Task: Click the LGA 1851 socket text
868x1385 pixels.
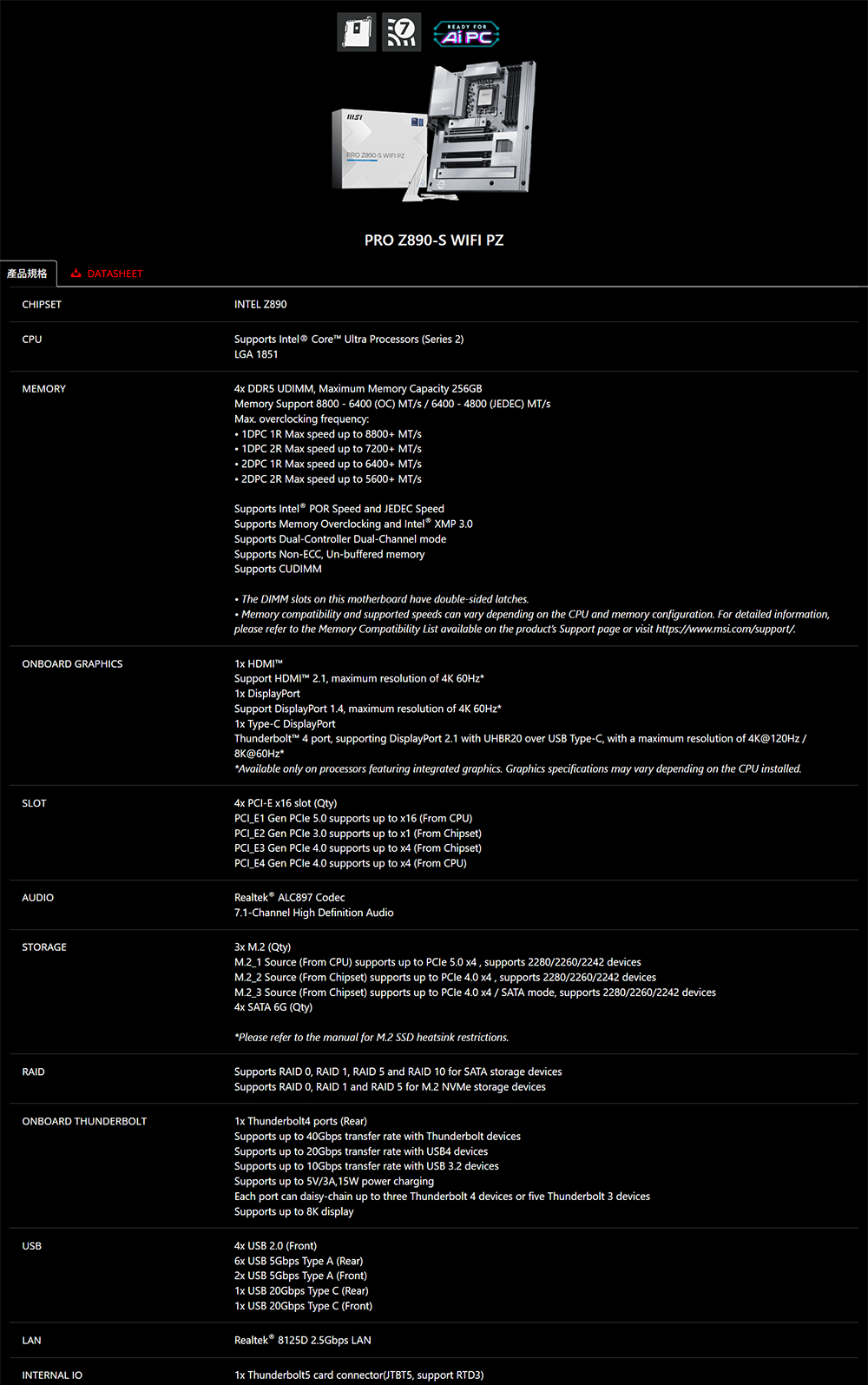Action: pyautogui.click(x=256, y=354)
